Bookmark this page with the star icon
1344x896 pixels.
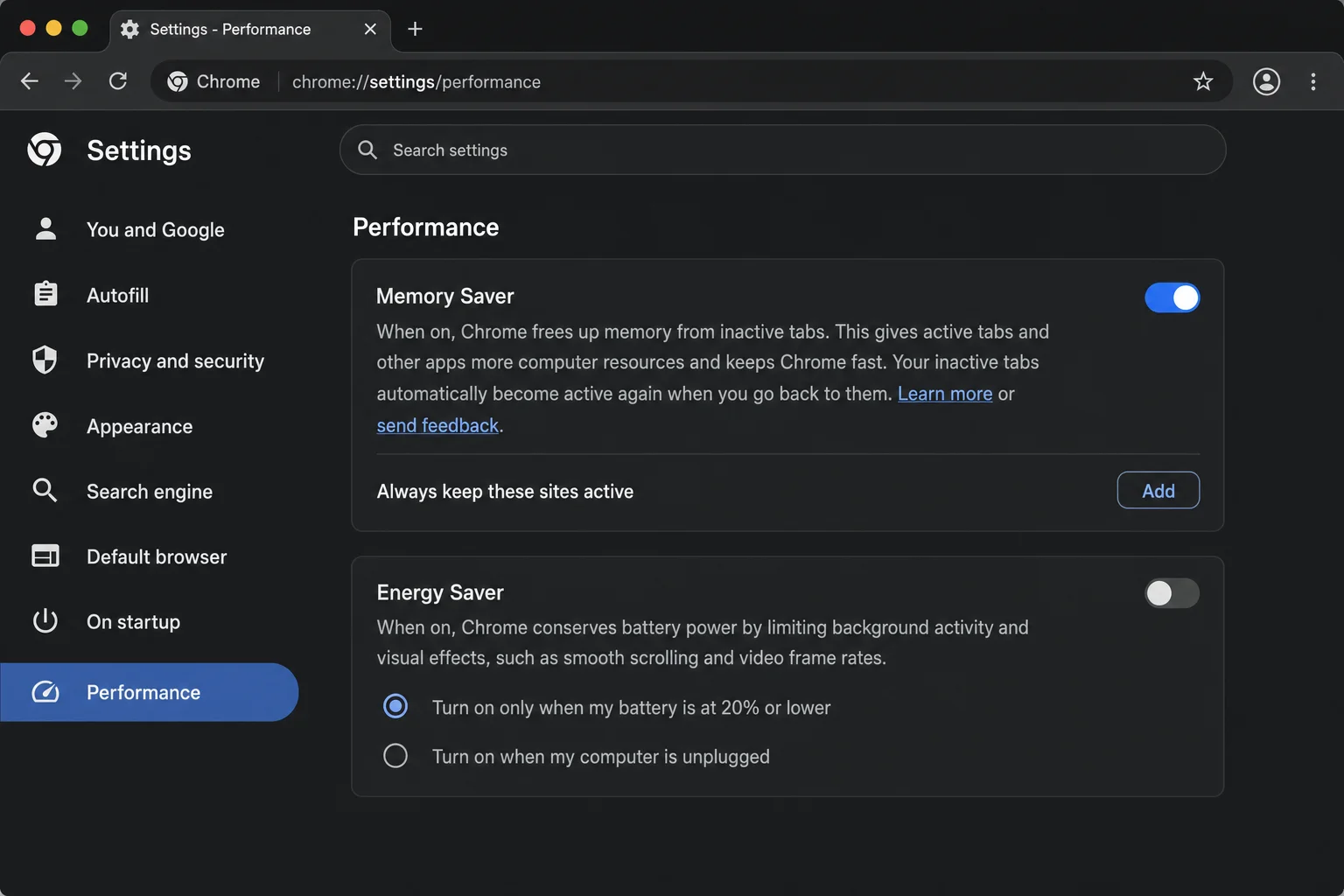click(1203, 81)
